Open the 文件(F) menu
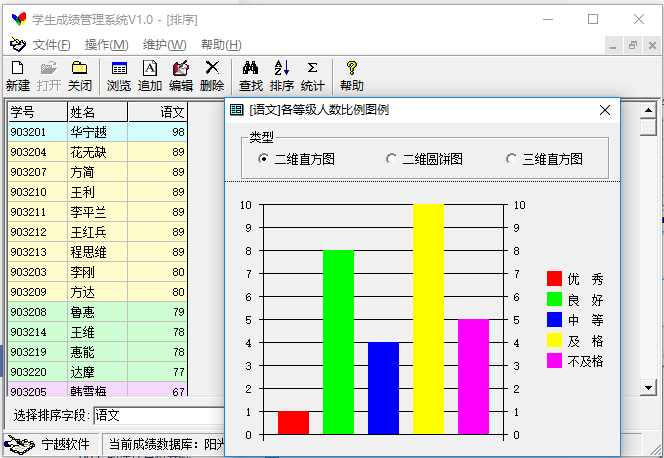This screenshot has width=664, height=458. [51, 44]
